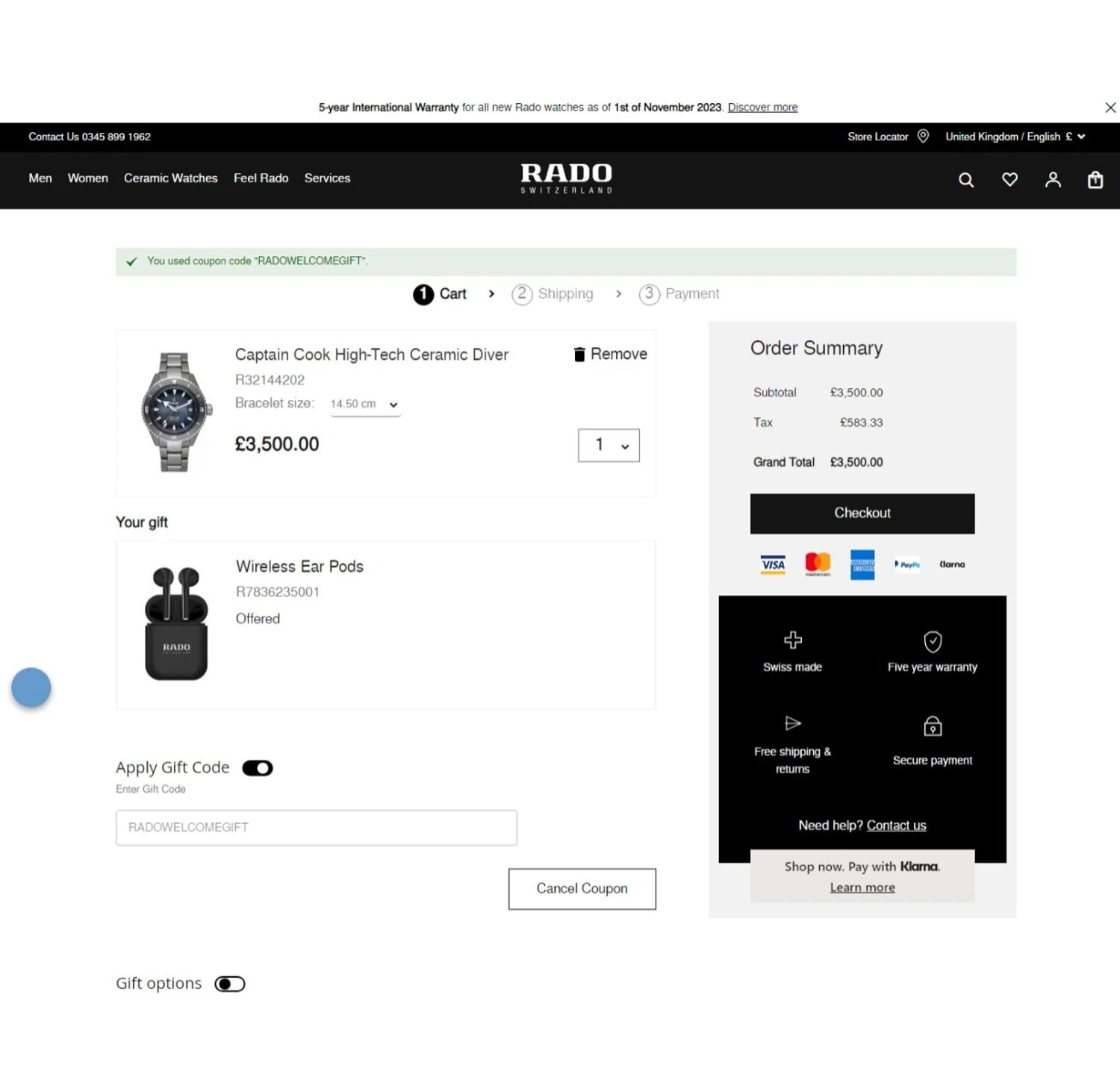The height and width of the screenshot is (1089, 1120).
Task: Open the search magnifier icon
Action: point(966,180)
